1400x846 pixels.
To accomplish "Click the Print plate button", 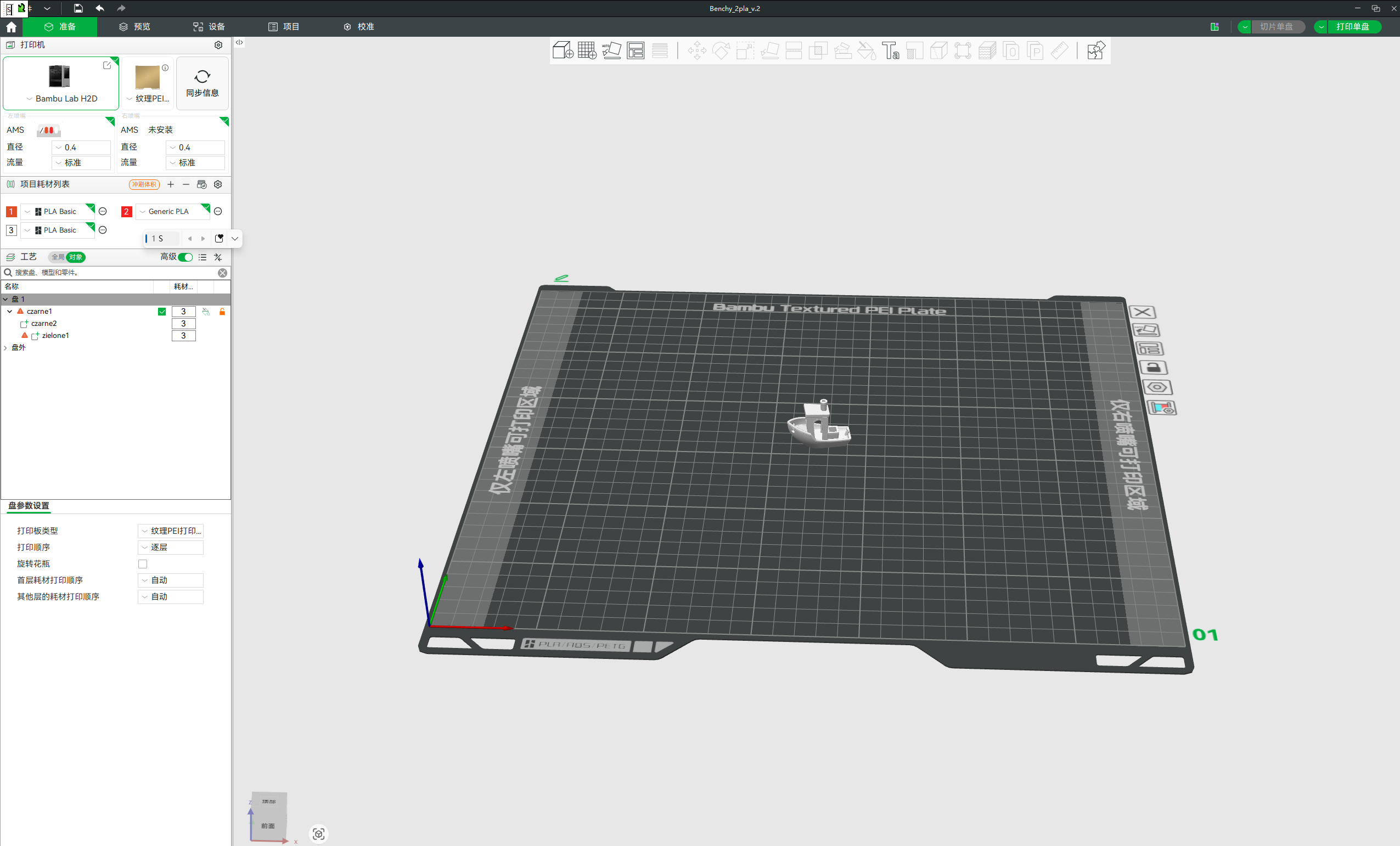I will [x=1352, y=27].
